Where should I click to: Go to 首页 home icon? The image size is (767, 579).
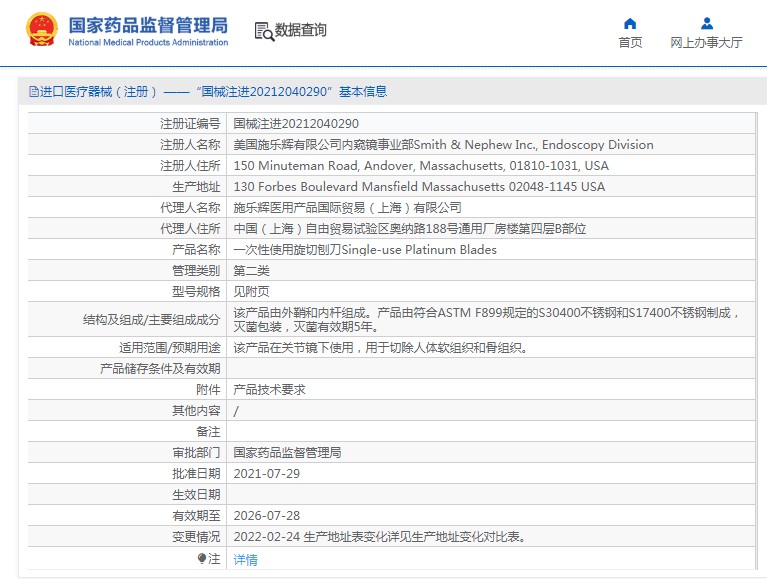(630, 23)
